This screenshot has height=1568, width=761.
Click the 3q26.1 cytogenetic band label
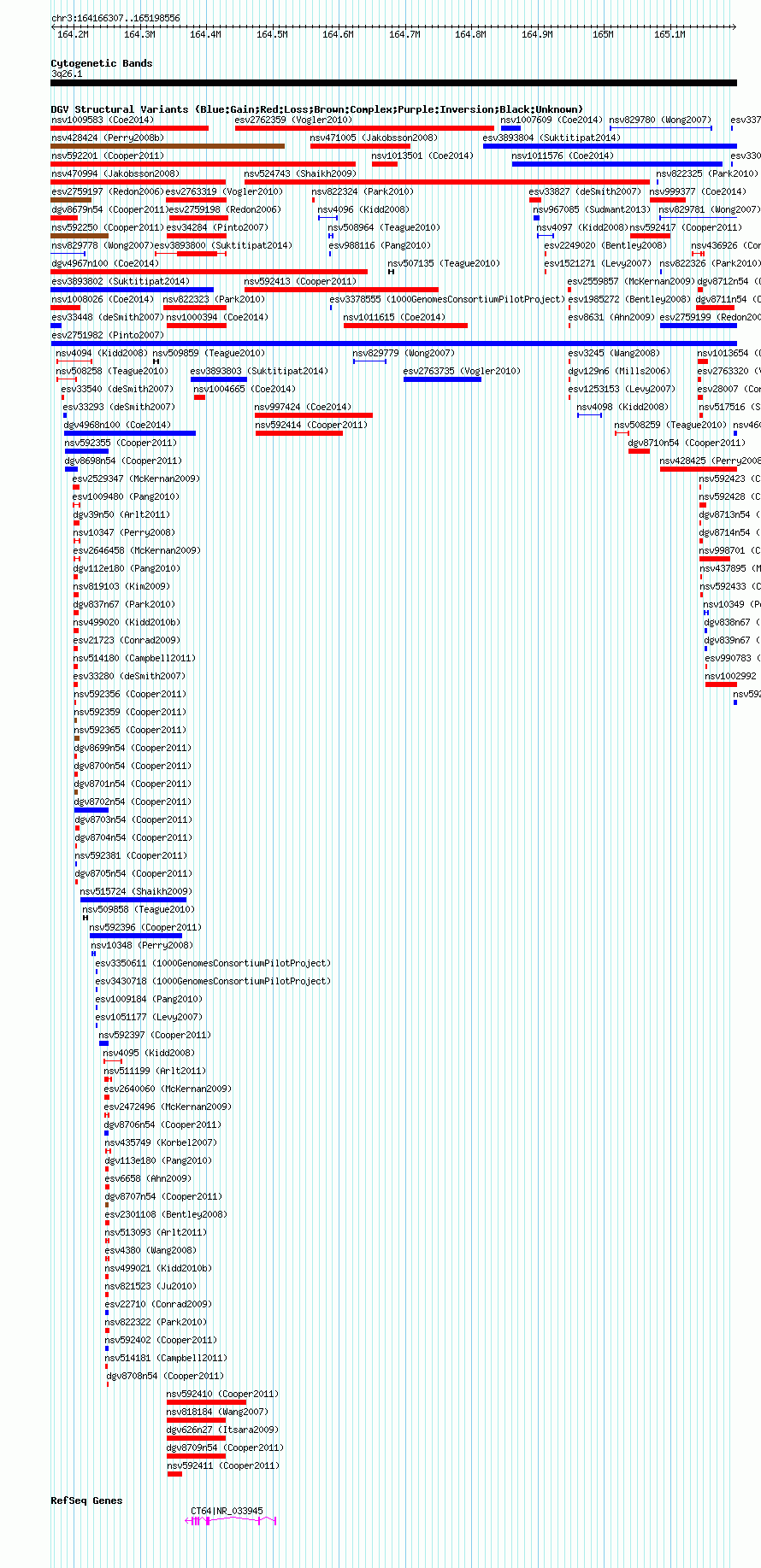point(67,73)
